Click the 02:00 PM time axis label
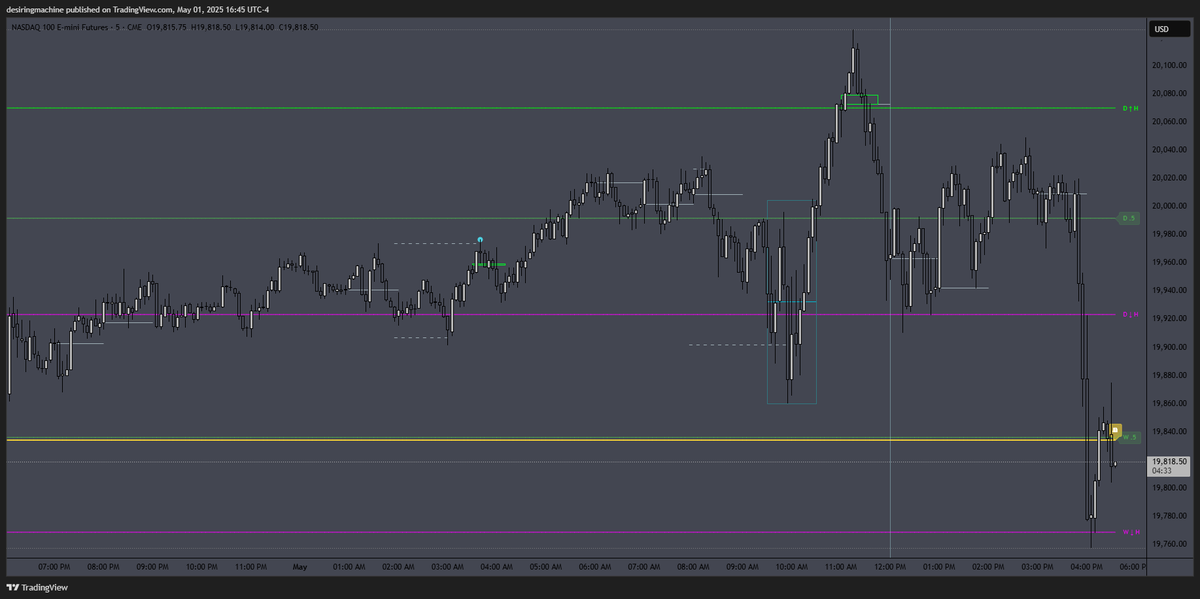The width and height of the screenshot is (1200, 599). (x=987, y=567)
